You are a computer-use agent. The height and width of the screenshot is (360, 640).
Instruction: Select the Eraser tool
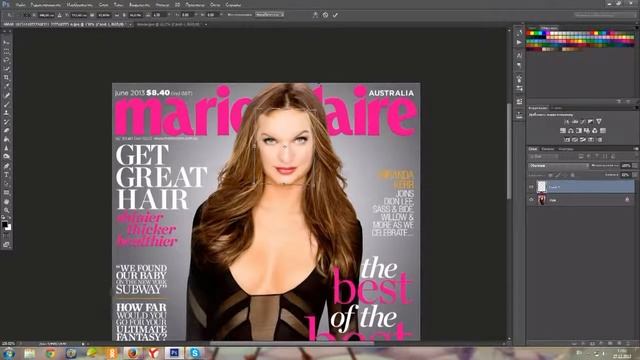pos(6,130)
